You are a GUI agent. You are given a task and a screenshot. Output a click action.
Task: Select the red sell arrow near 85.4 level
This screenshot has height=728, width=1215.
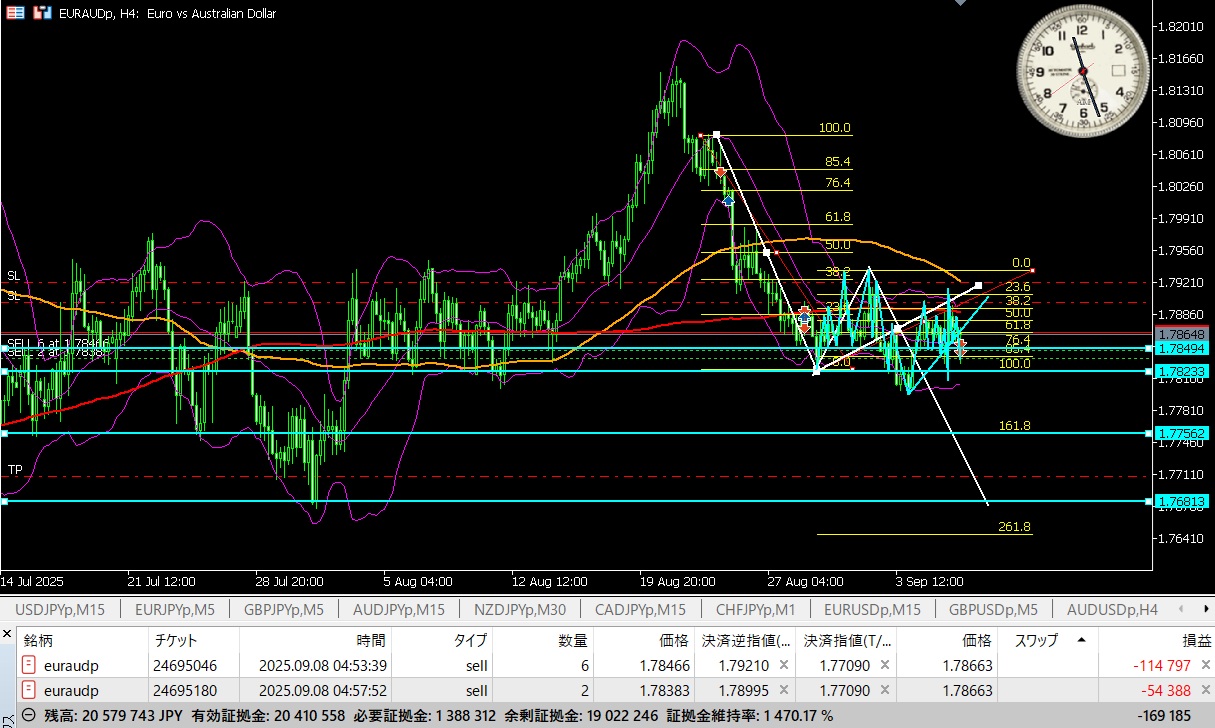720,173
